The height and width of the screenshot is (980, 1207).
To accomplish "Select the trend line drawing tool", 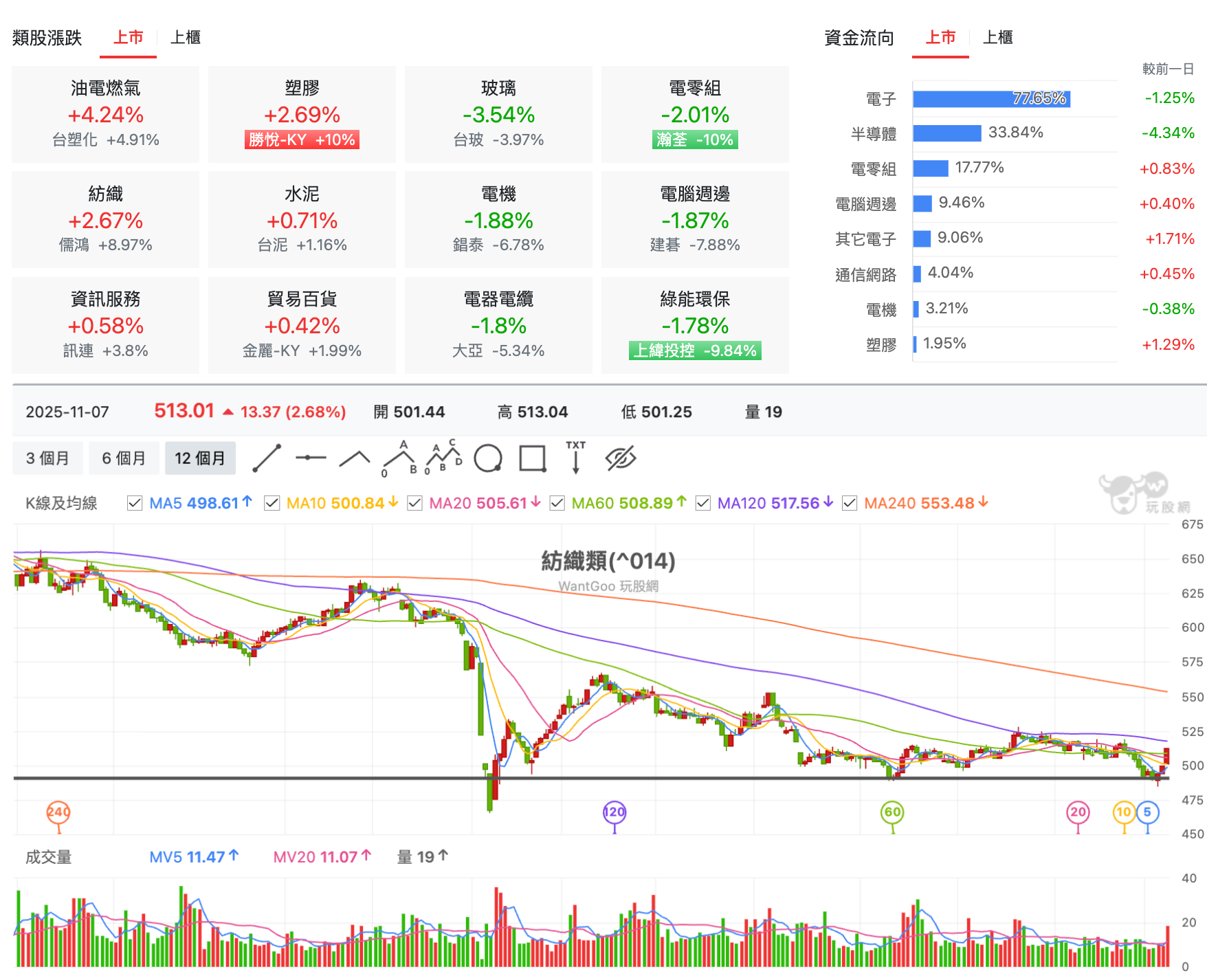I will (267, 458).
